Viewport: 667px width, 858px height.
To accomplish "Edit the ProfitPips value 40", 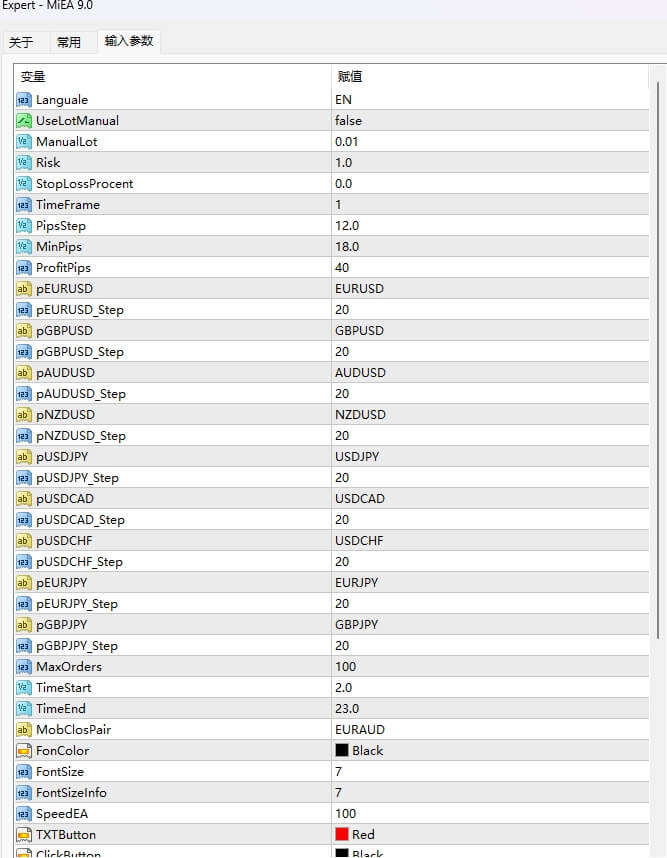I will point(490,268).
